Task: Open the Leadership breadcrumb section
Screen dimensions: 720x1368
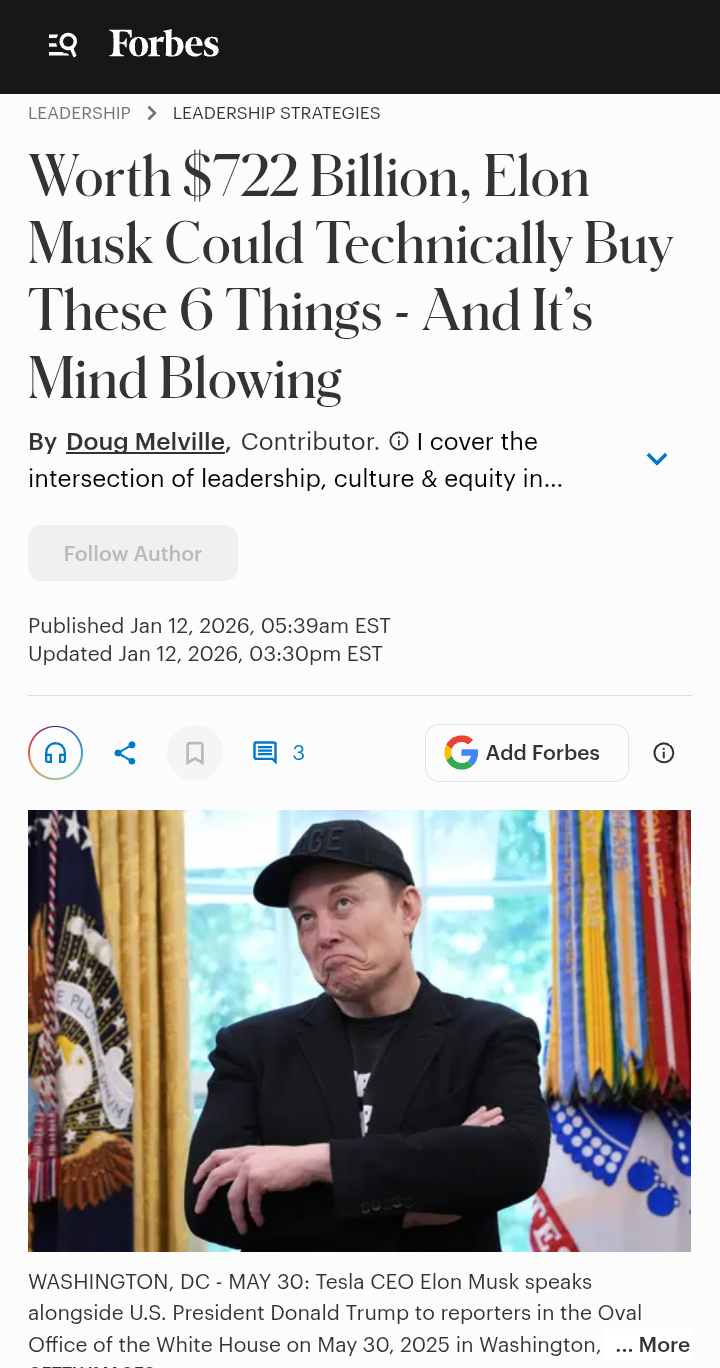Action: 79,114
